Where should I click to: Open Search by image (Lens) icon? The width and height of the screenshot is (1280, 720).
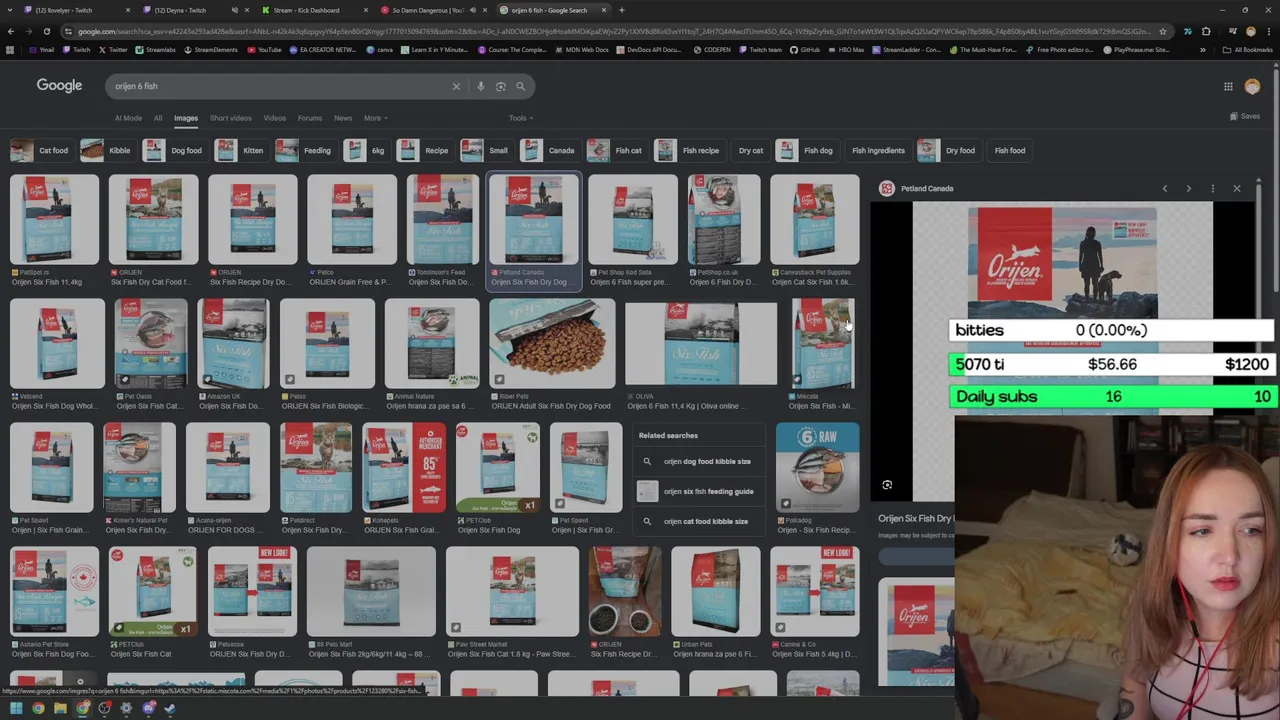[500, 86]
